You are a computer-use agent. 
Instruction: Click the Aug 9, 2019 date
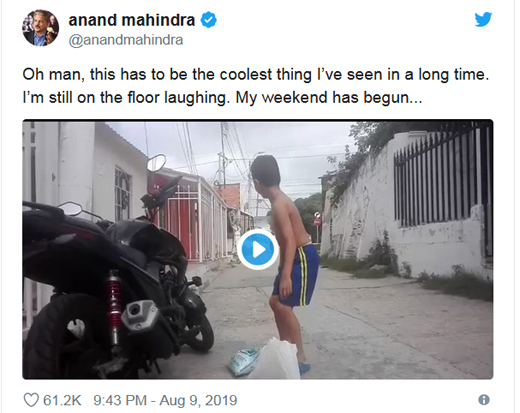(198, 400)
